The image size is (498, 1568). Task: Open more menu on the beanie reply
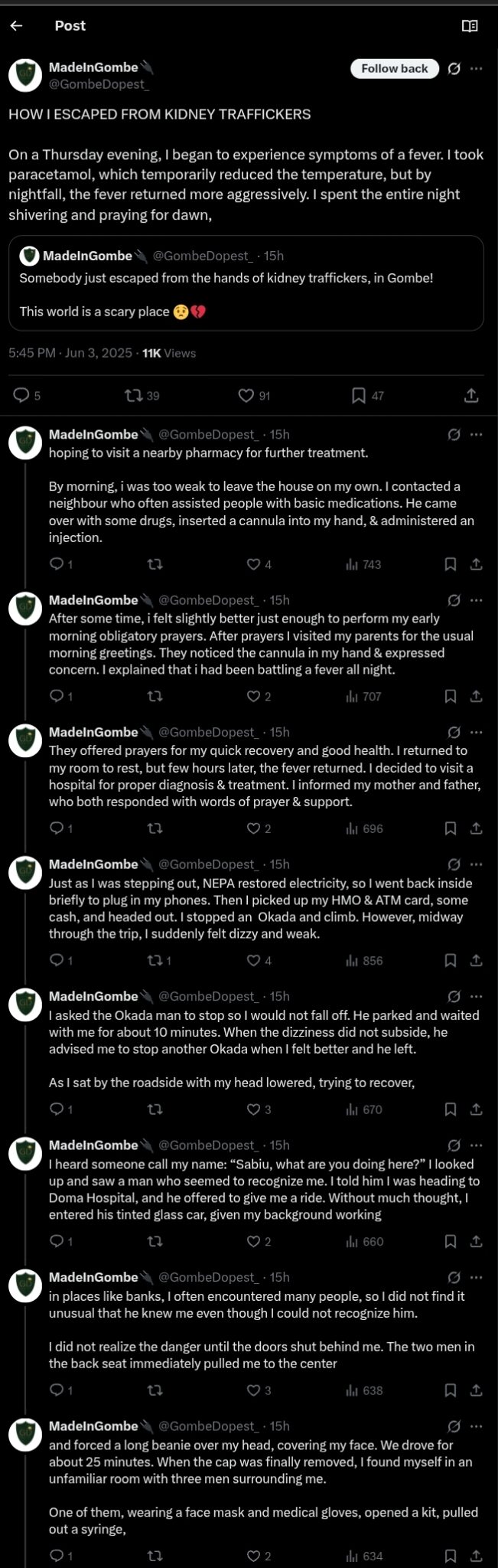pyautogui.click(x=476, y=1426)
